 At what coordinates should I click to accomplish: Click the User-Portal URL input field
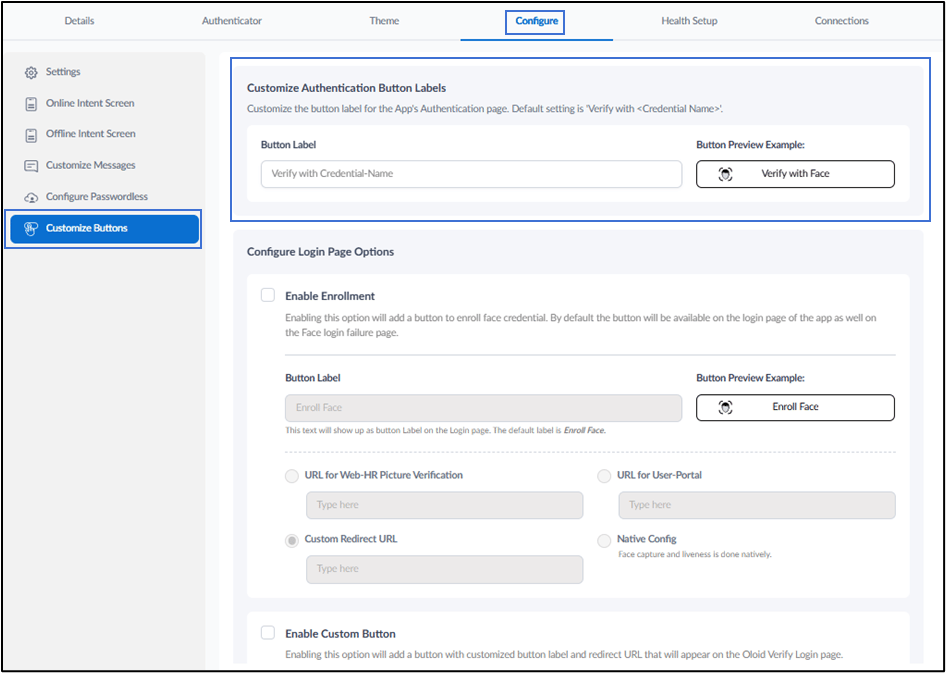tap(757, 505)
